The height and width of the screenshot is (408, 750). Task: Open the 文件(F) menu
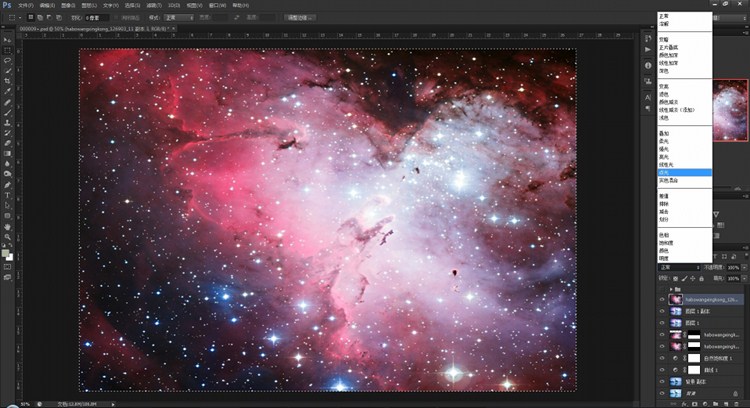tap(26, 5)
